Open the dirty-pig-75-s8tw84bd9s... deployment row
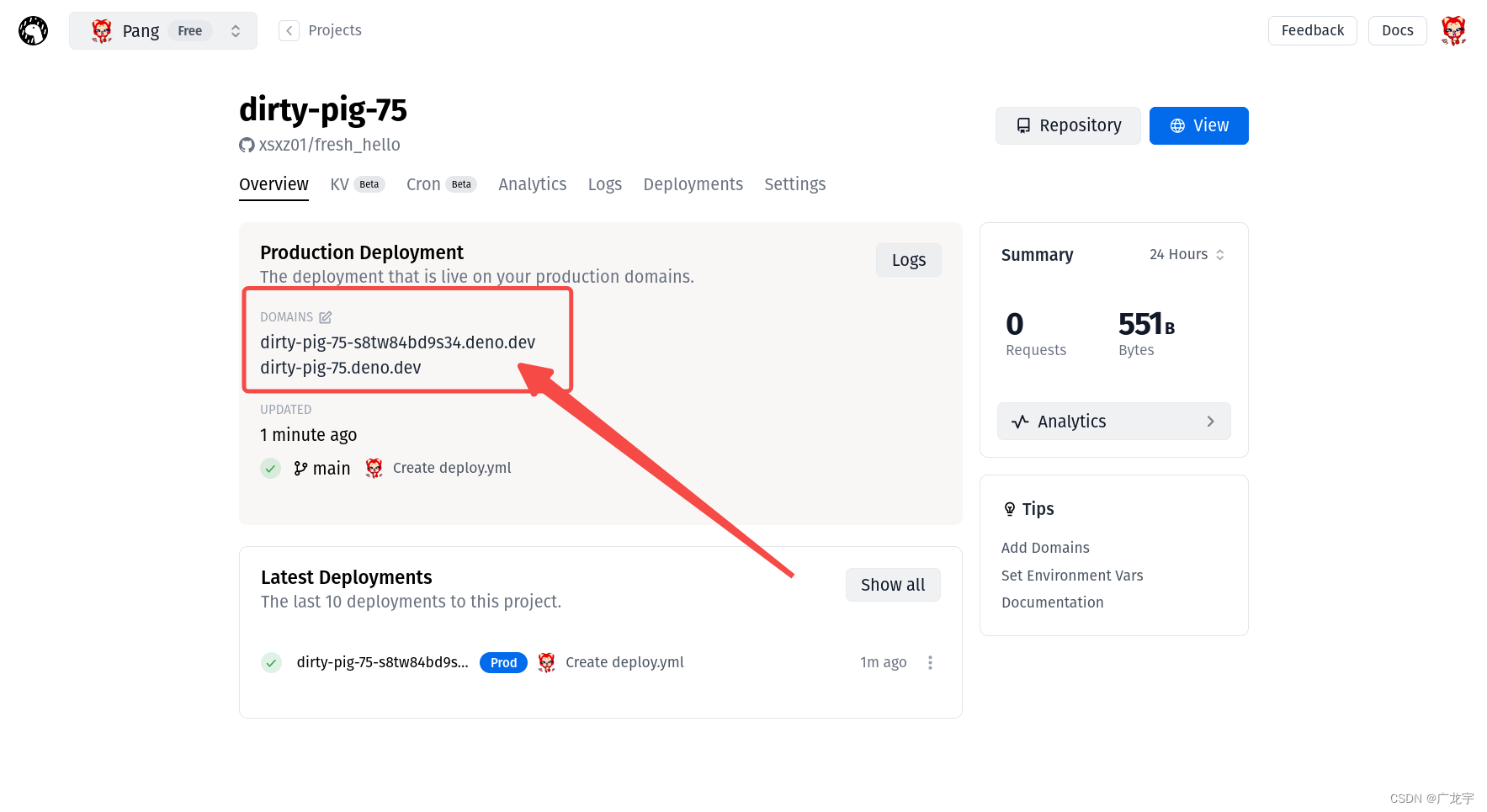The width and height of the screenshot is (1487, 812). click(x=382, y=662)
